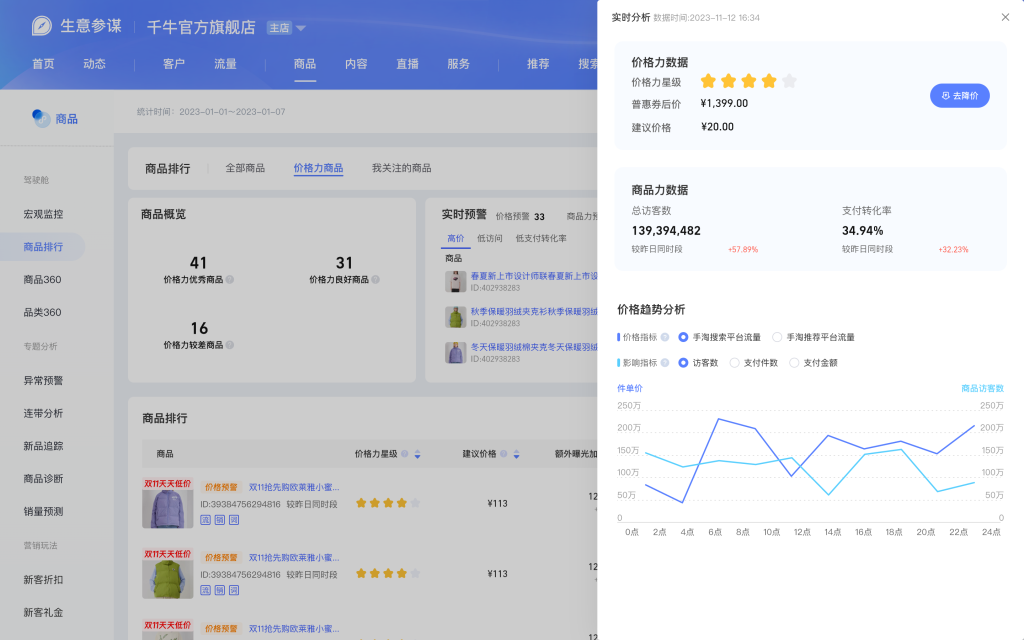Click the middle tag icon on purple jacket row

[219, 520]
